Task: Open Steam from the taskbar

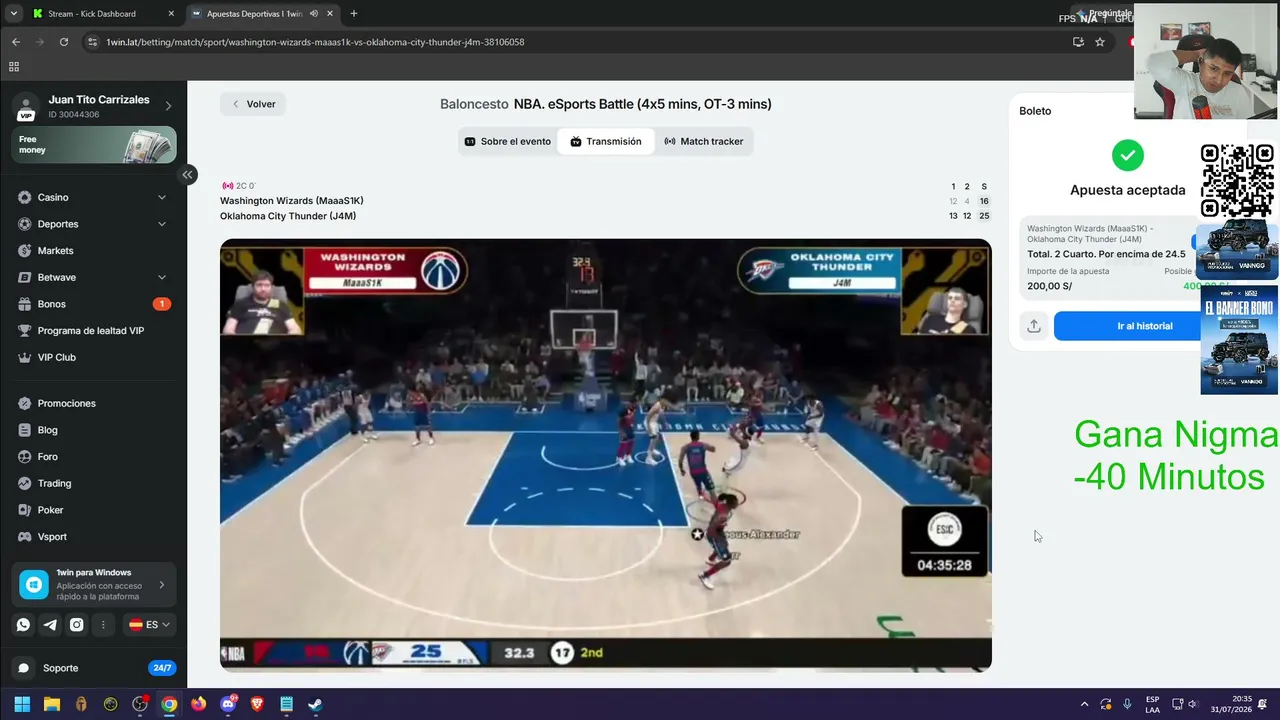Action: (x=315, y=704)
